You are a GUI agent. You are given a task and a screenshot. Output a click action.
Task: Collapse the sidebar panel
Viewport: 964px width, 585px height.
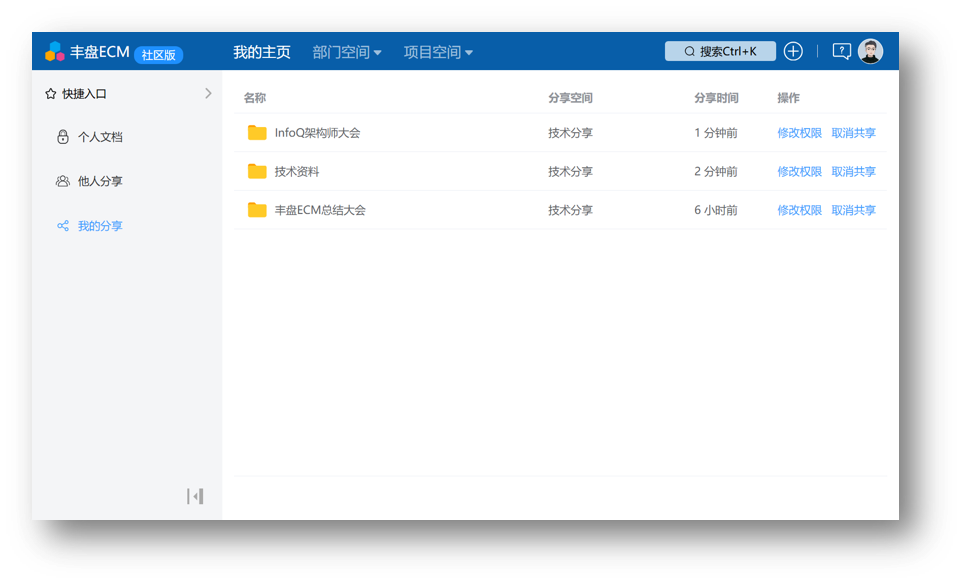195,496
